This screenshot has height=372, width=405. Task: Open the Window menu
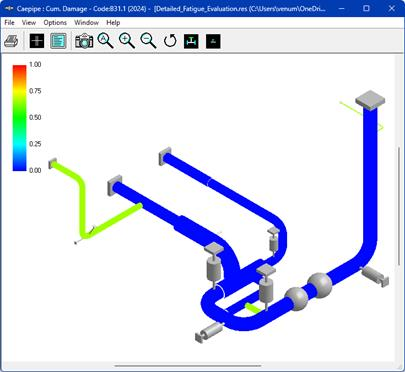pyautogui.click(x=86, y=23)
